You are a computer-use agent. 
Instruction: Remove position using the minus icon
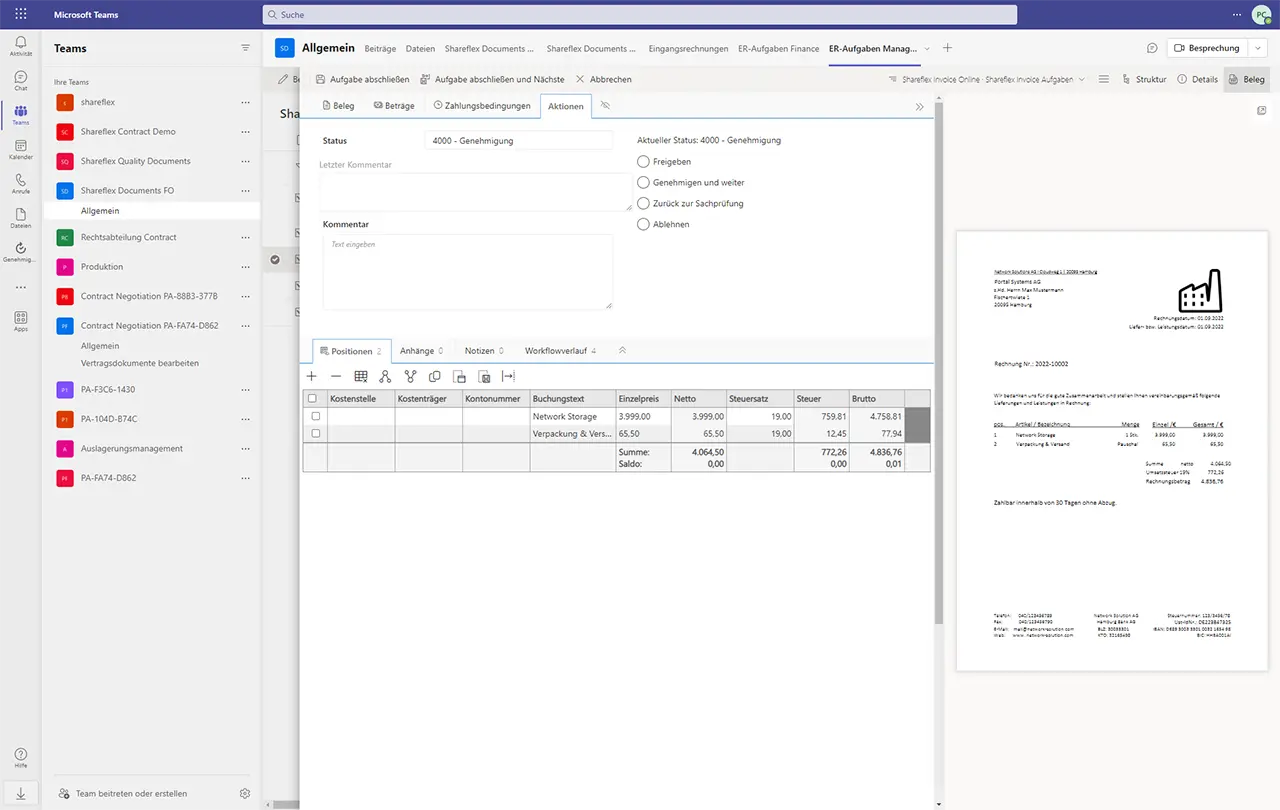[336, 377]
